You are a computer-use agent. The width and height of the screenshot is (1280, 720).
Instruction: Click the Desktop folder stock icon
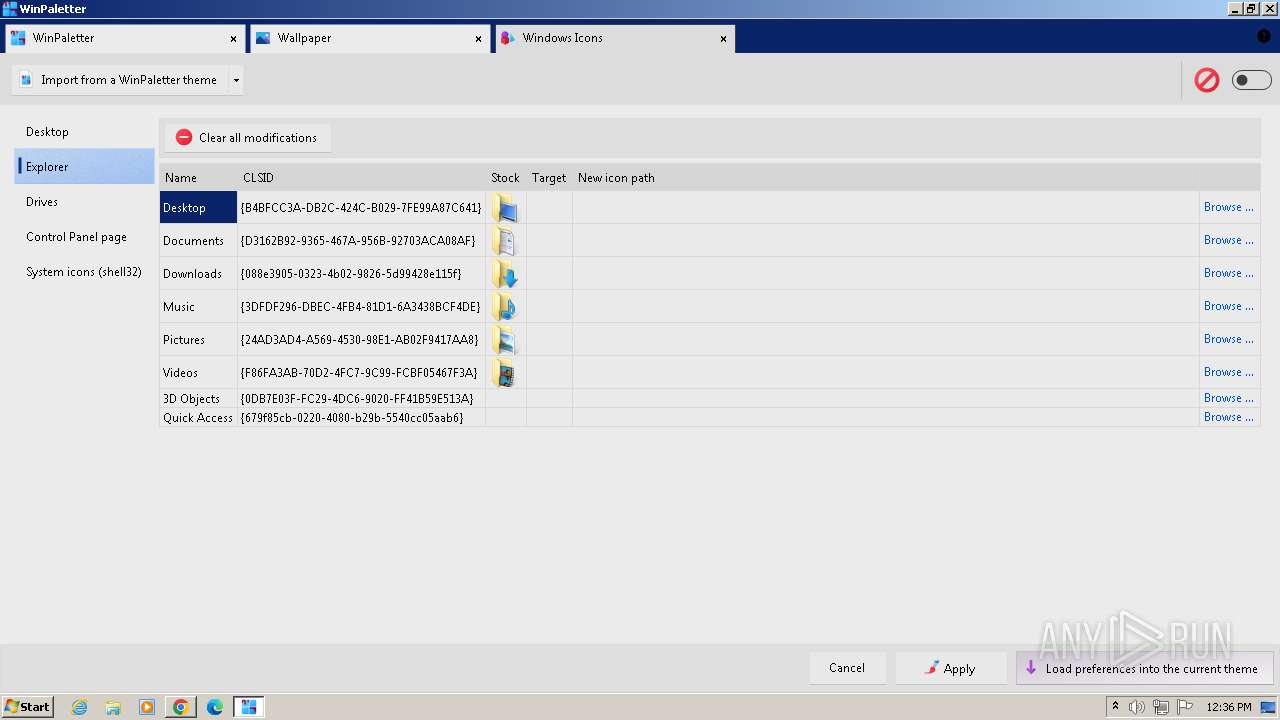[505, 208]
